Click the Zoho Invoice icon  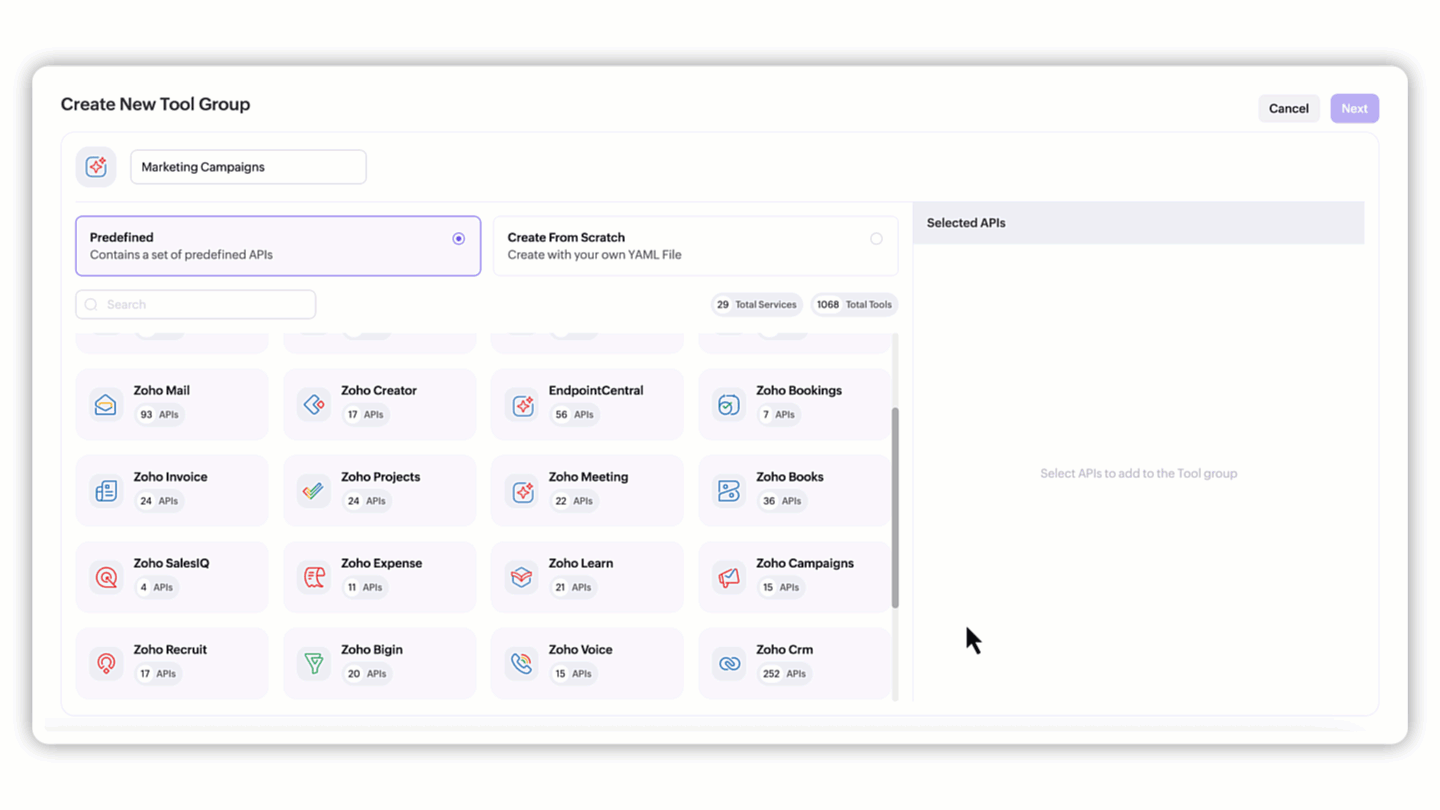click(x=105, y=491)
